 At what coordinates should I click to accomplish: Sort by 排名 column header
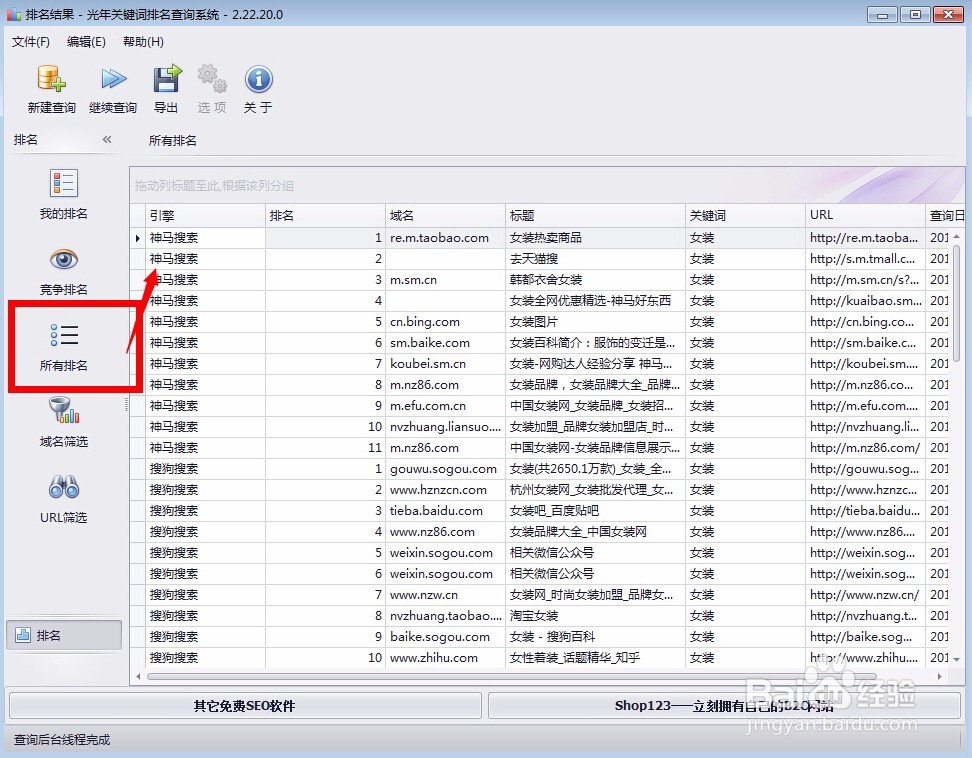(x=325, y=216)
